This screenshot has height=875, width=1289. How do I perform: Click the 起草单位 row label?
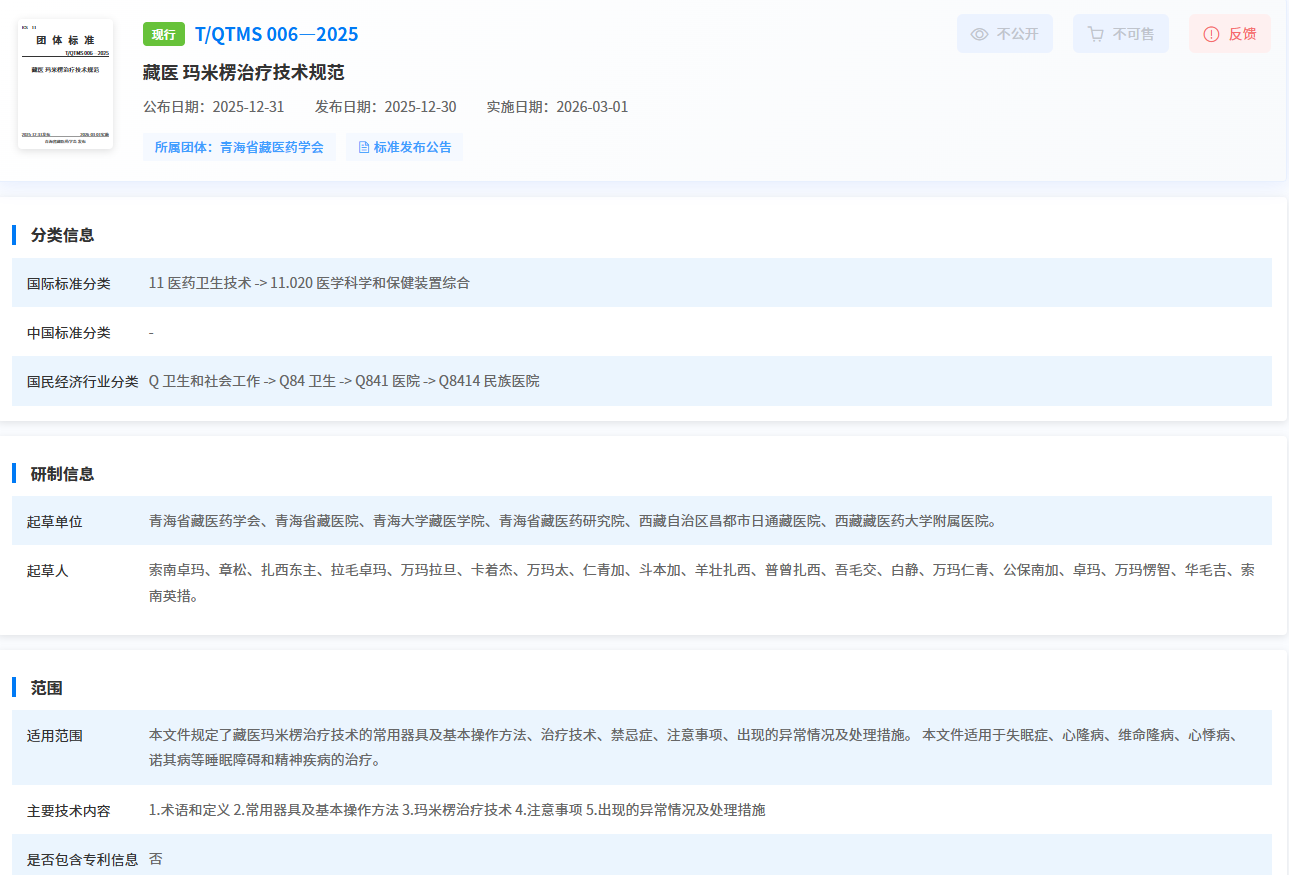click(55, 521)
